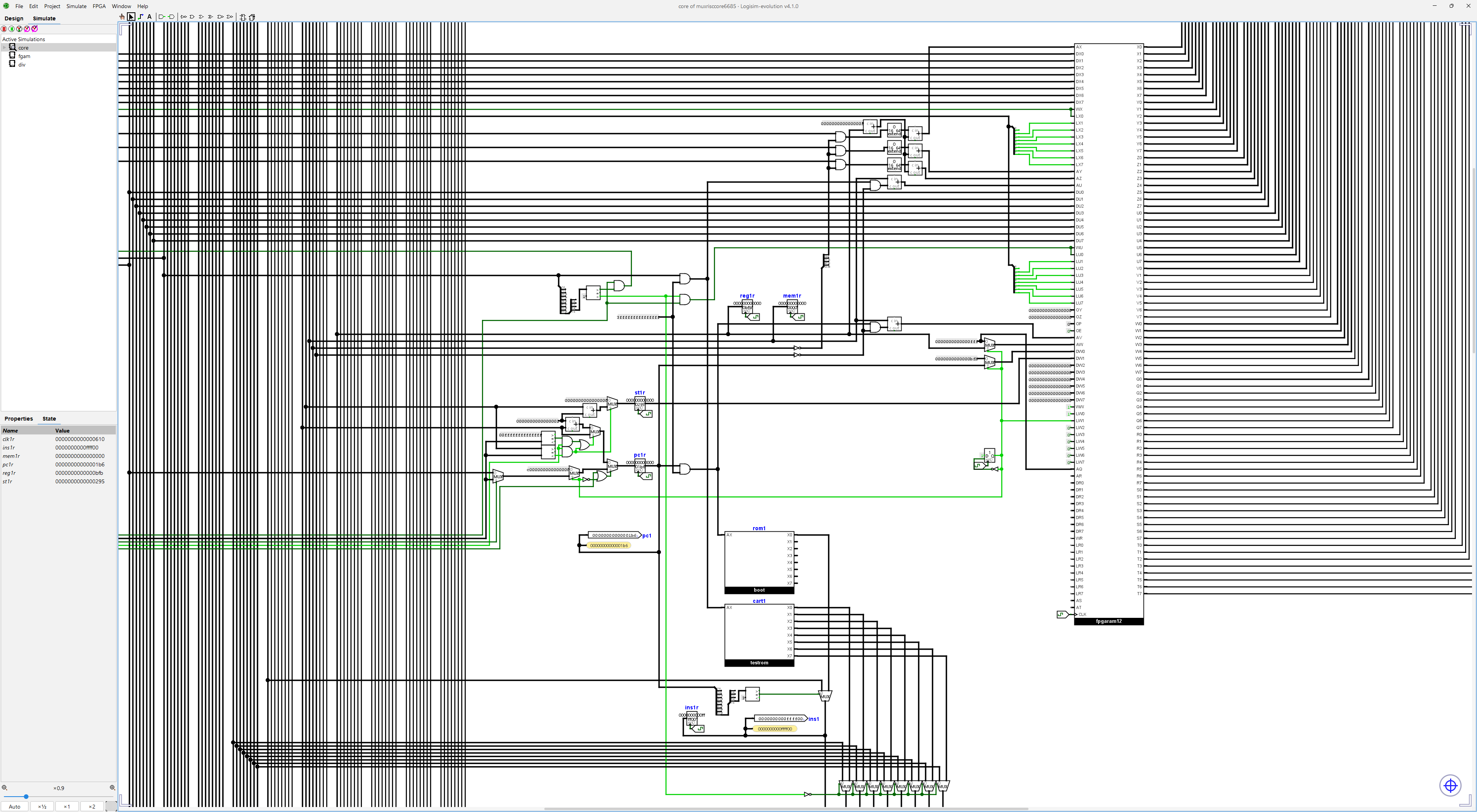Click the pc1r register on canvas
Screen dimensions: 1477x812
pos(640,466)
